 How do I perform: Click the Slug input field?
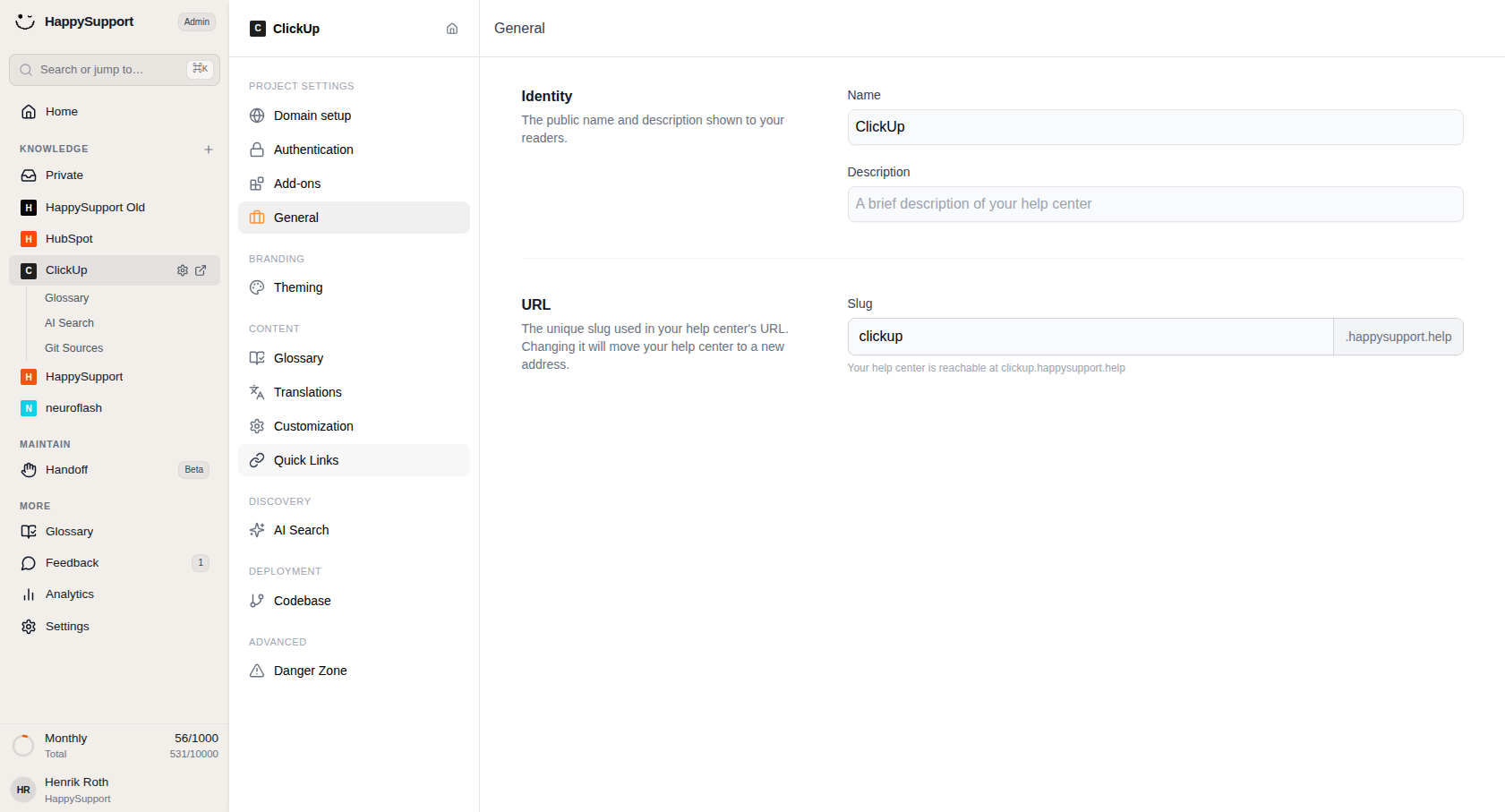pos(1090,337)
